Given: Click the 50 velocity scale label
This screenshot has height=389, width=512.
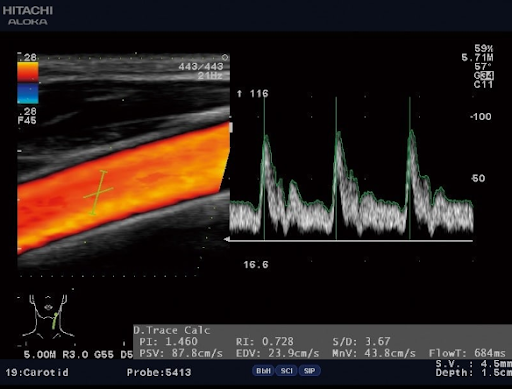Looking at the screenshot, I should (x=478, y=178).
